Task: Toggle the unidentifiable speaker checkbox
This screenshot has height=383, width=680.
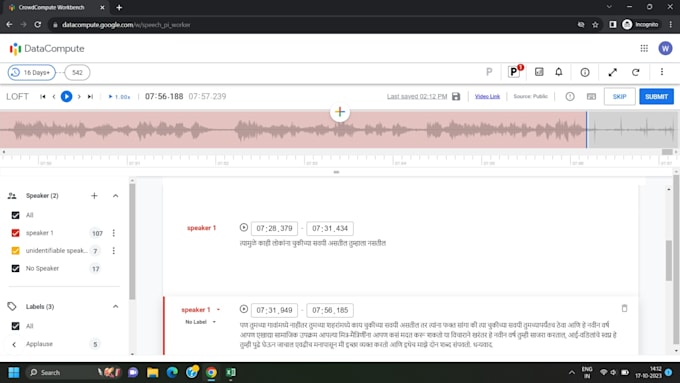Action: pos(16,251)
